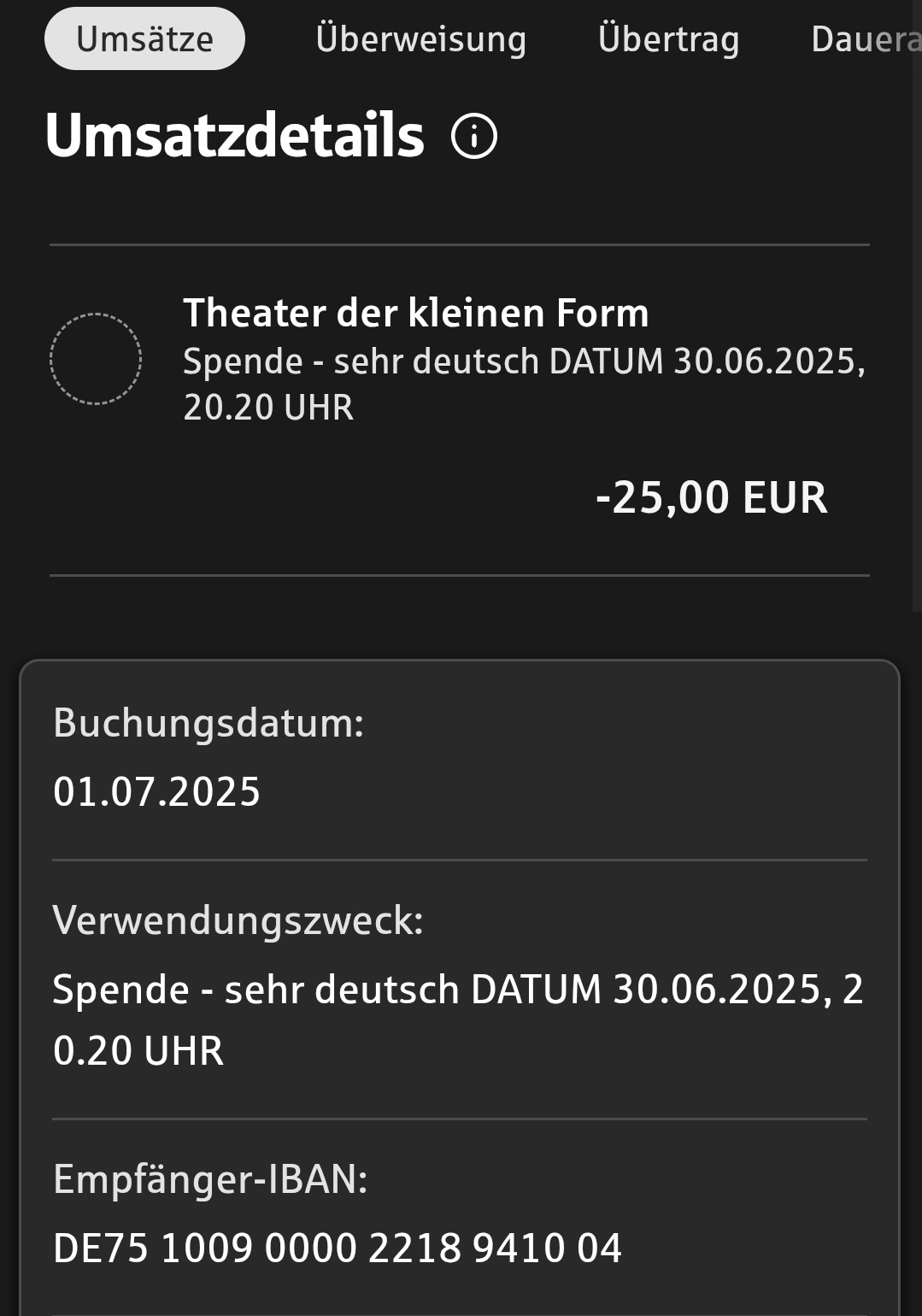Click the 0.20 UHR line in Verwendungszweck
Viewport: 922px width, 1316px height.
click(138, 1051)
